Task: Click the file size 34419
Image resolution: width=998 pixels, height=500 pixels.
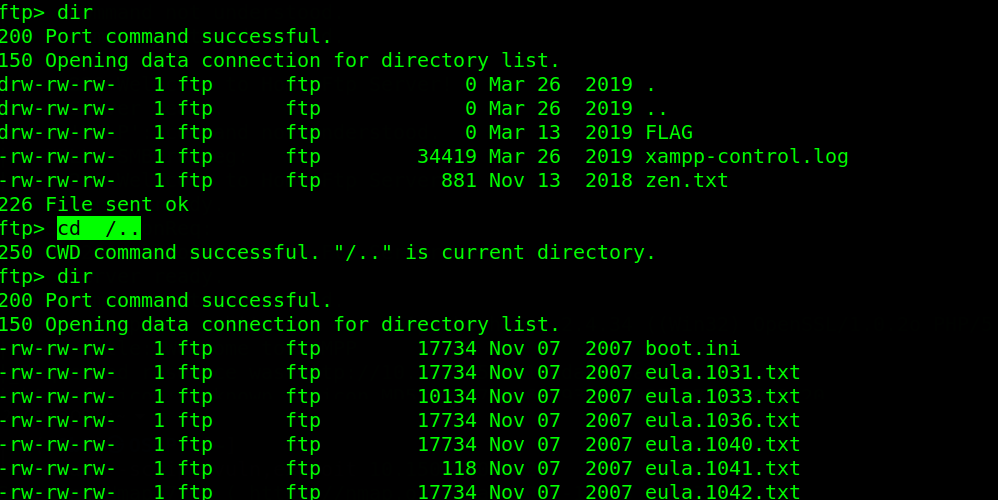Action: pyautogui.click(x=447, y=156)
